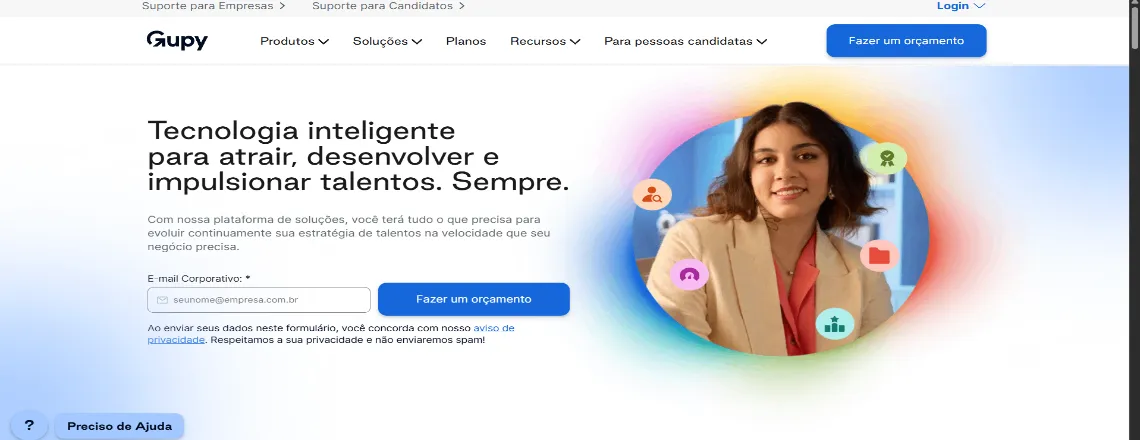
Task: Open Para pessoas candidatas dropdown
Action: click(686, 41)
